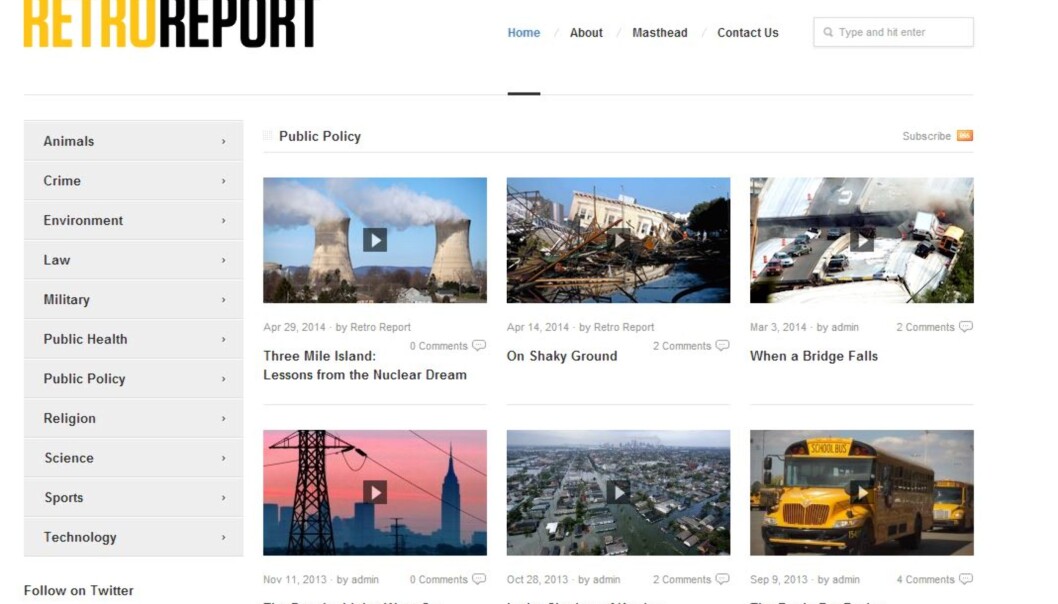Play the yellow school bus video

(x=862, y=492)
